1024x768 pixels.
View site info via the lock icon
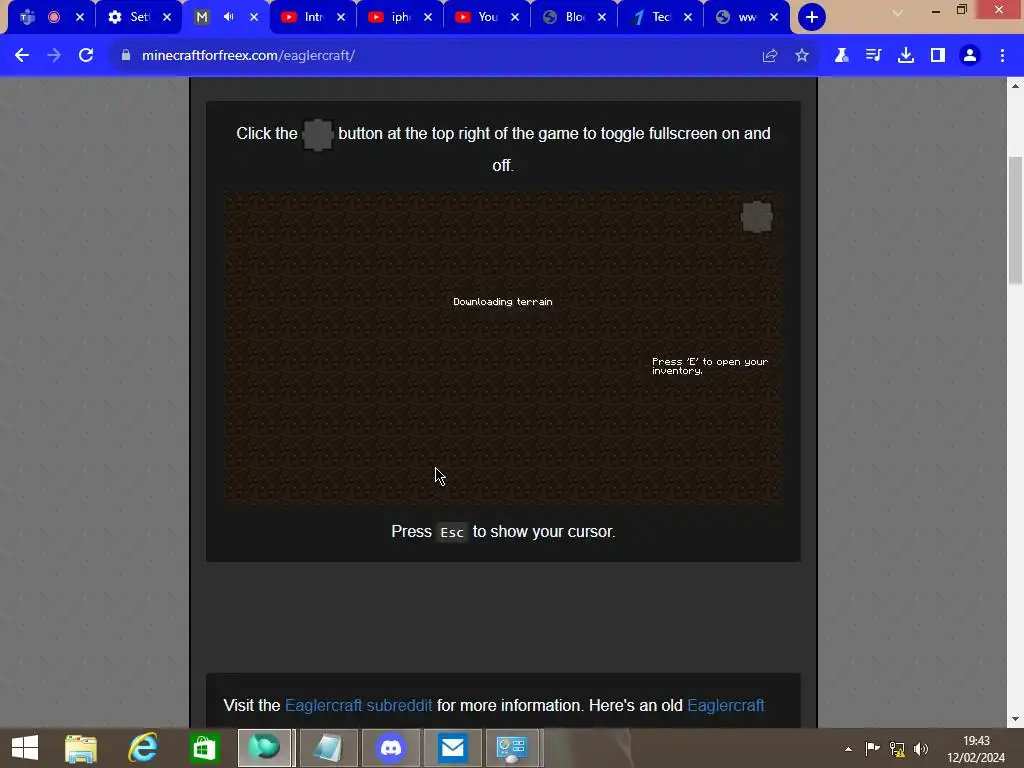[126, 56]
